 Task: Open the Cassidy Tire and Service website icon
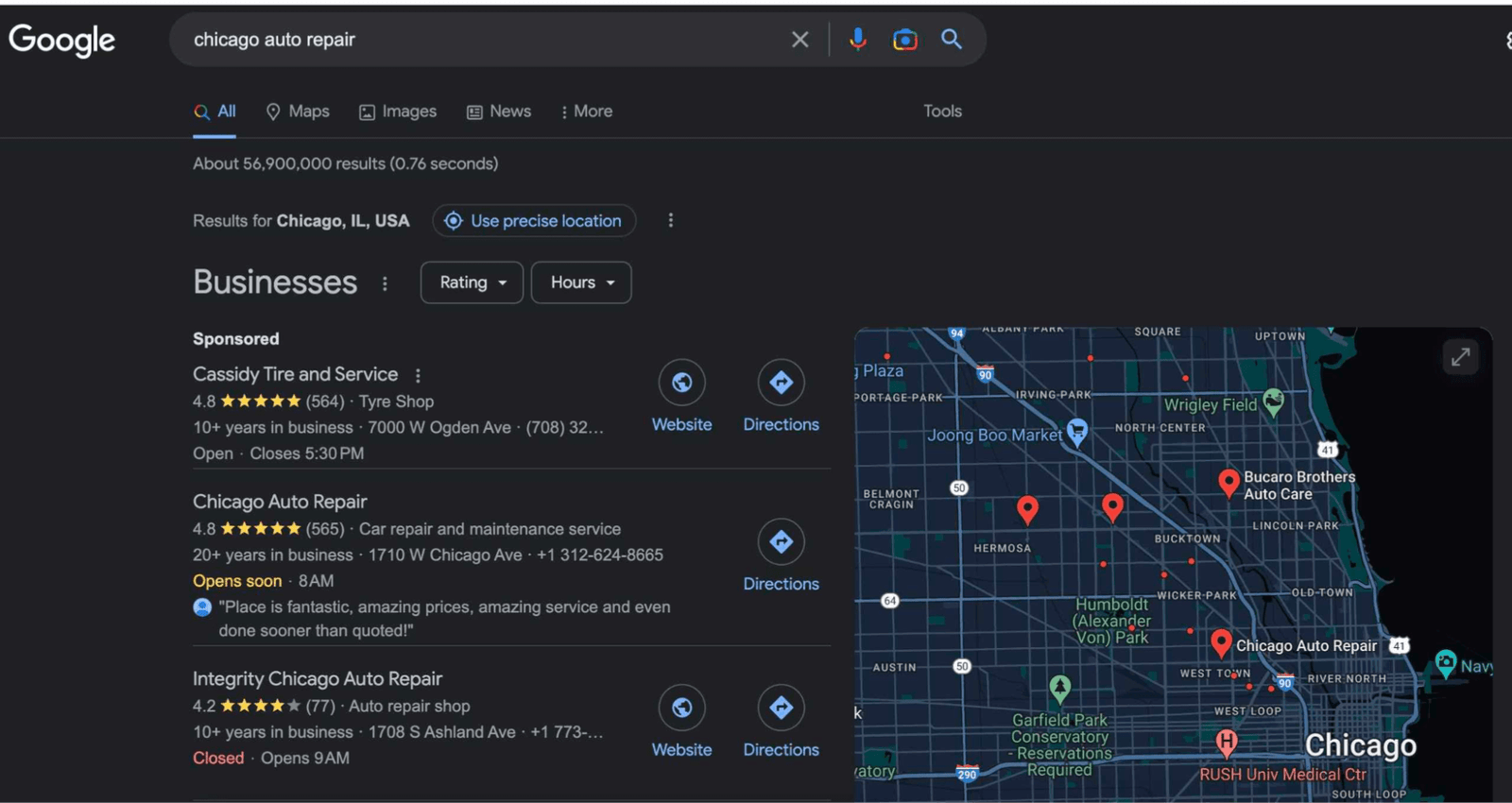[682, 383]
